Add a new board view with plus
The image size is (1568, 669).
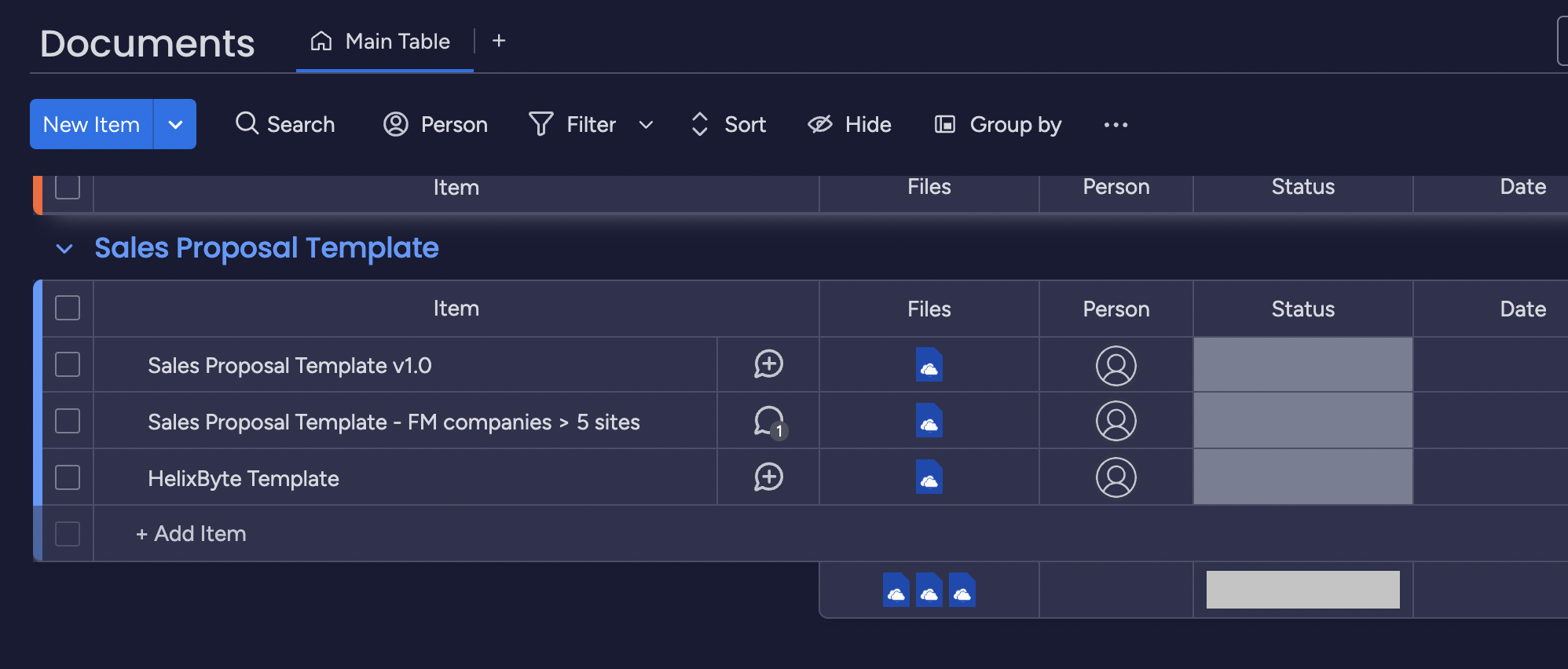(499, 41)
